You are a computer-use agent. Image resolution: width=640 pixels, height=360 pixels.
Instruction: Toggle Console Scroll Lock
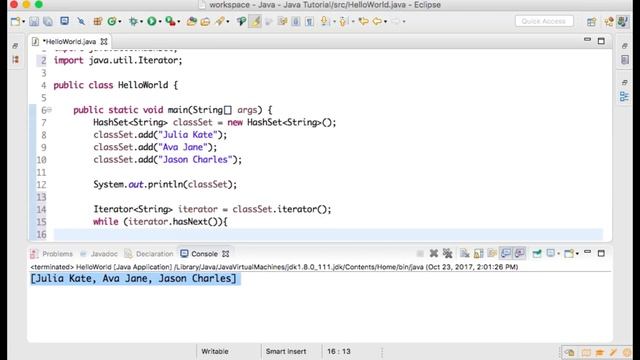click(478, 253)
